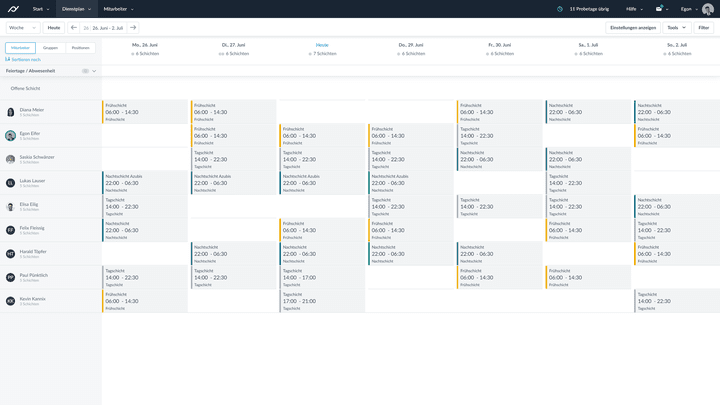Click Lukas Lauser's initials avatar
Screen dimensions: 720x405
coord(11,183)
